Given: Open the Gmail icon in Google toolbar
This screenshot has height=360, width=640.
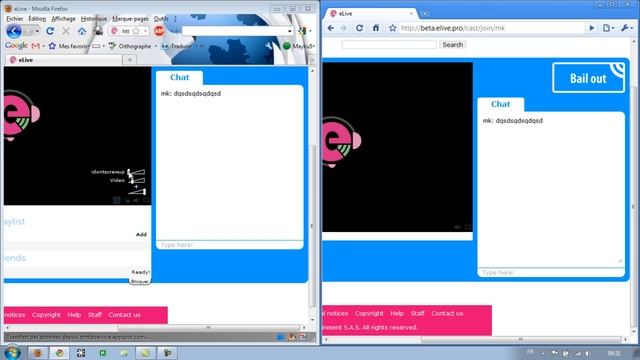Looking at the screenshot, I should pyautogui.click(x=36, y=46).
